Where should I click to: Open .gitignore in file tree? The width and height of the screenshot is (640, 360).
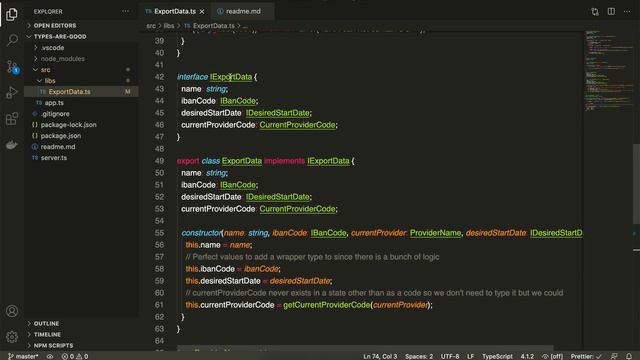81,114
